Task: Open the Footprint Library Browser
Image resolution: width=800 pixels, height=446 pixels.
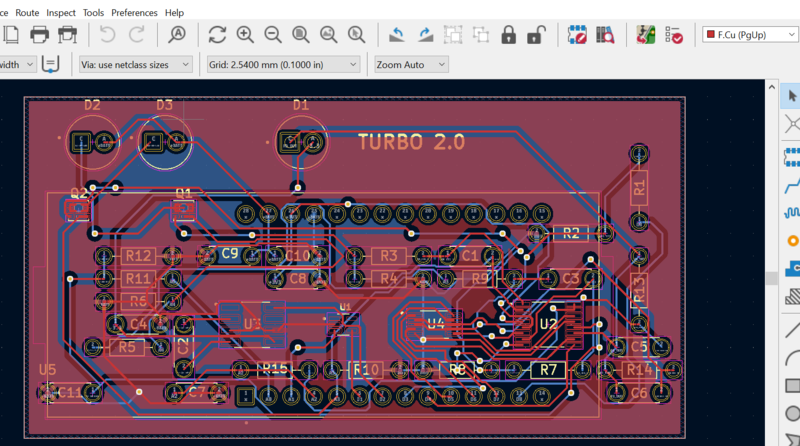Action: [x=605, y=35]
